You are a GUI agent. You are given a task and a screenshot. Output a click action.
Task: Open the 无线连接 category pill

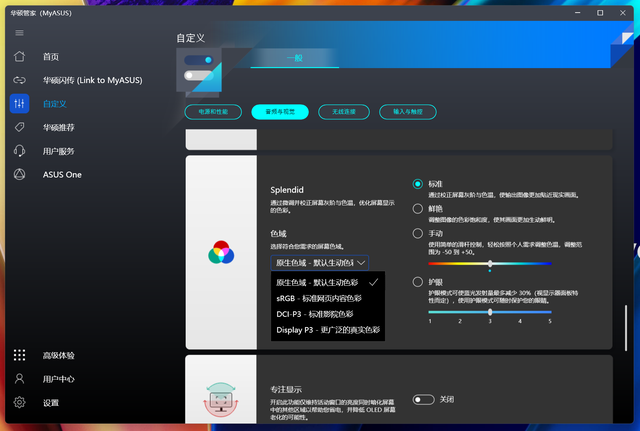[x=344, y=112]
